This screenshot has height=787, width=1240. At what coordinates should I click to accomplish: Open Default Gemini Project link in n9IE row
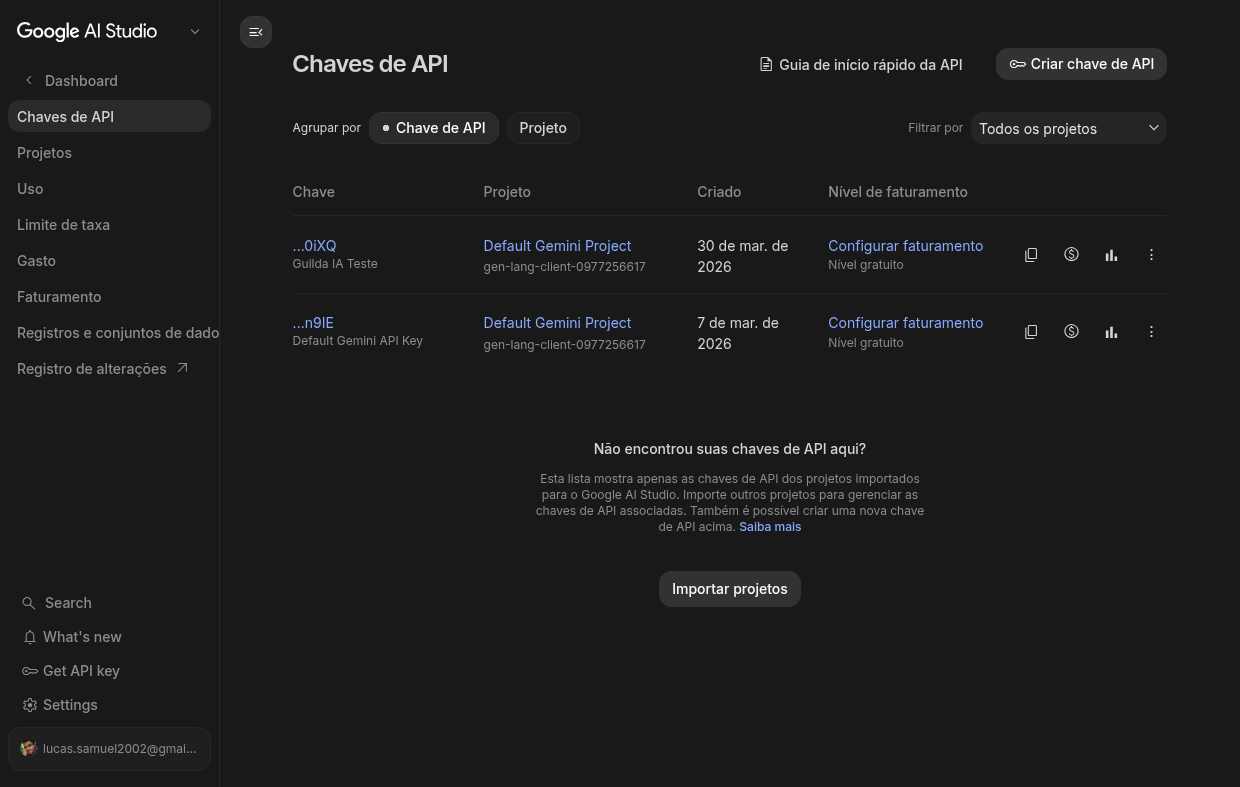click(x=557, y=322)
